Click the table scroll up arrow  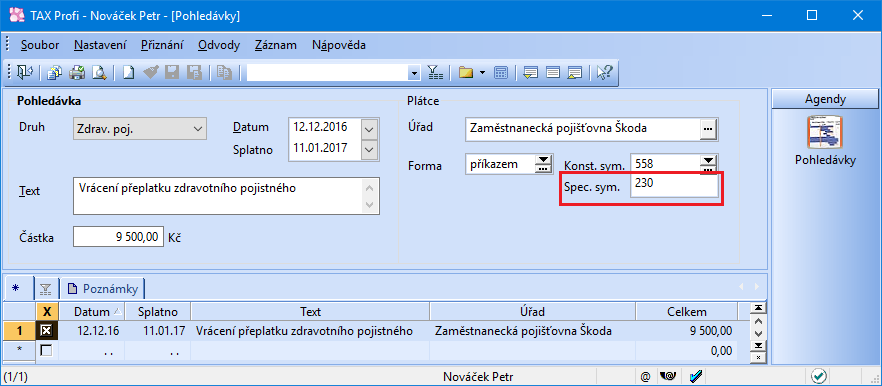(x=758, y=321)
